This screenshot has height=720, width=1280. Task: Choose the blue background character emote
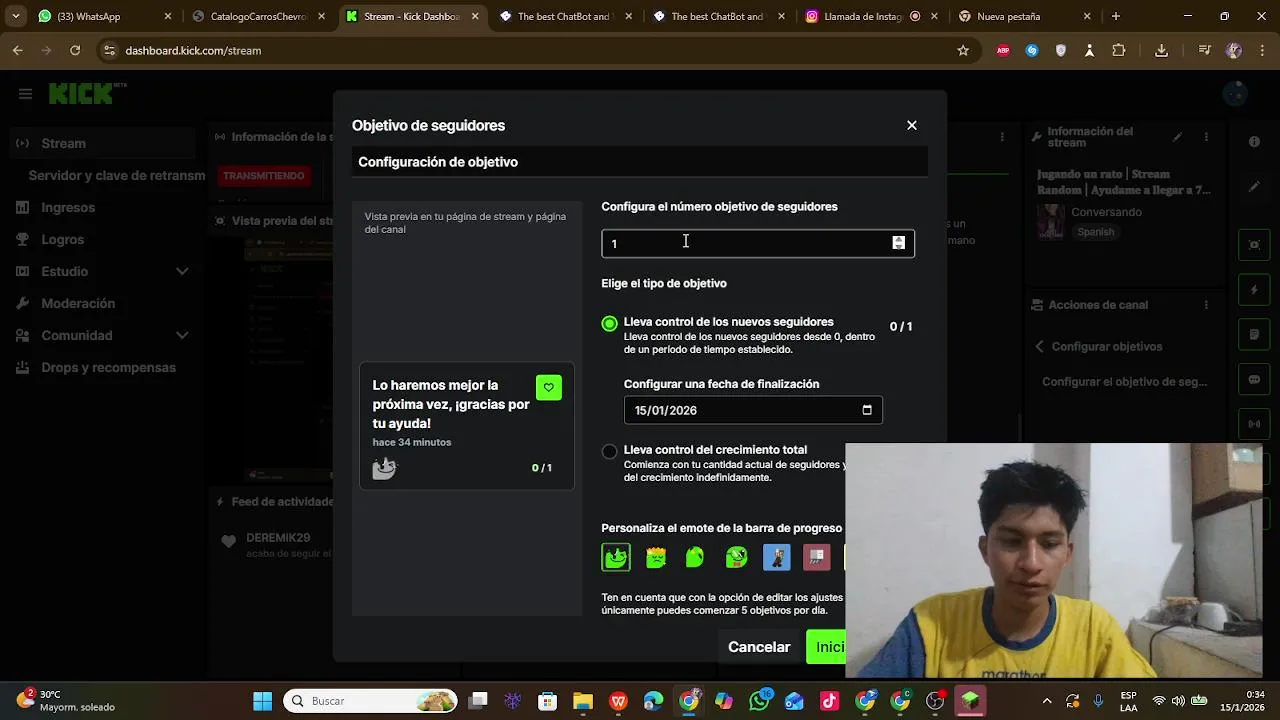point(776,557)
